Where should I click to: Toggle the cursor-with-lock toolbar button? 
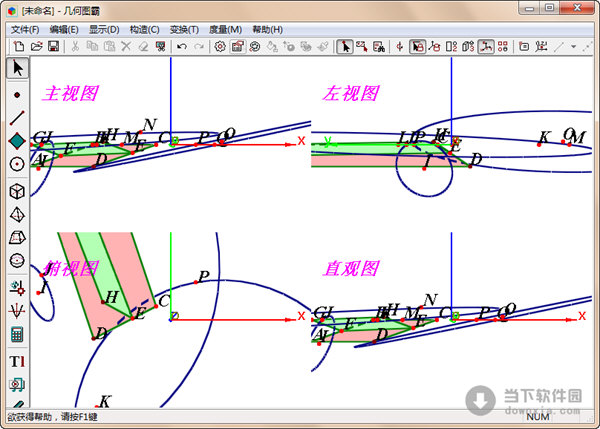pos(417,47)
